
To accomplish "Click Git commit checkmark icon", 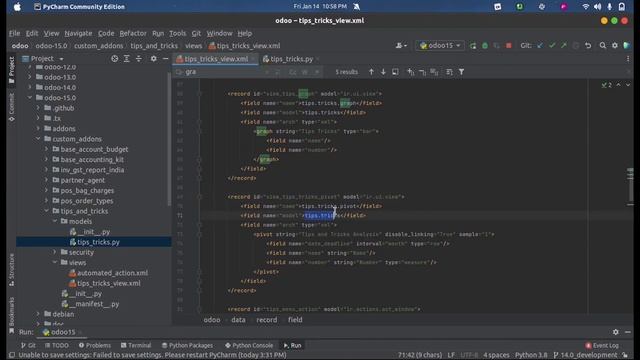I will (552, 46).
